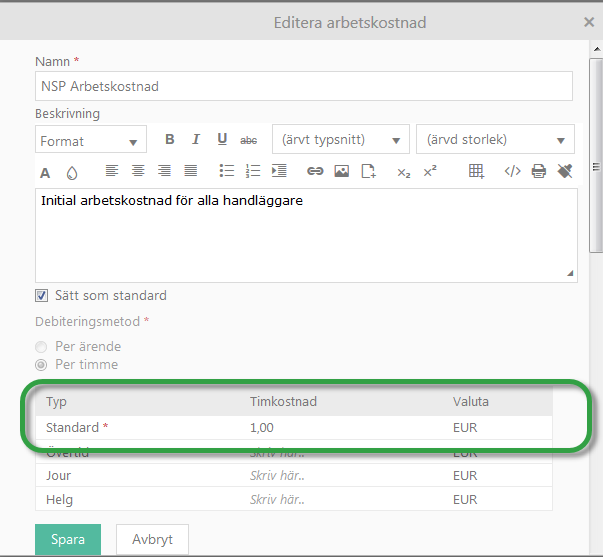
Task: Click the Spara button
Action: (x=68, y=539)
